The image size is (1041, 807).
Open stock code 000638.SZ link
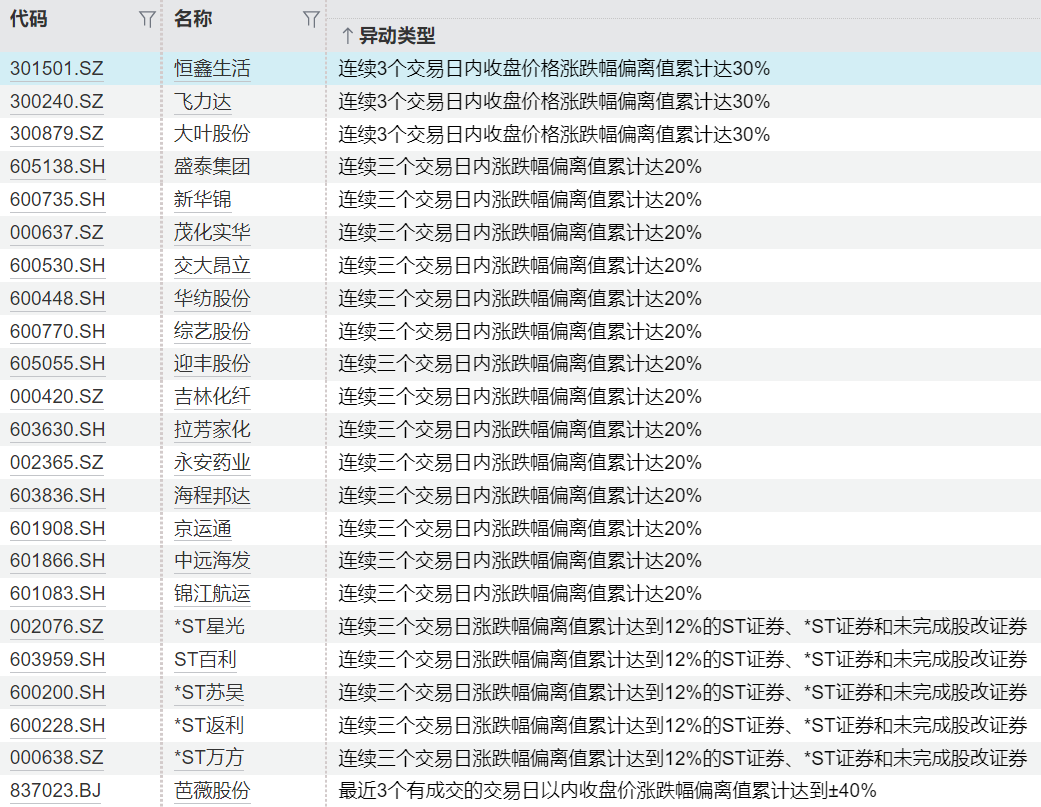57,758
